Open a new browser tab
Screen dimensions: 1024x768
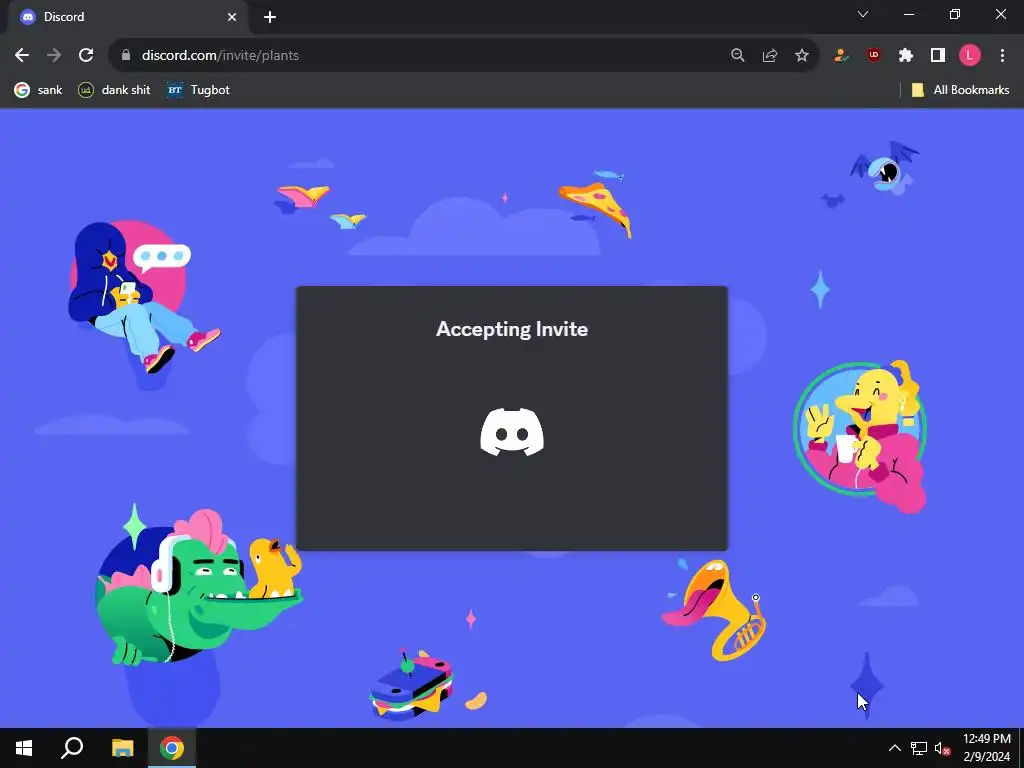coord(270,17)
